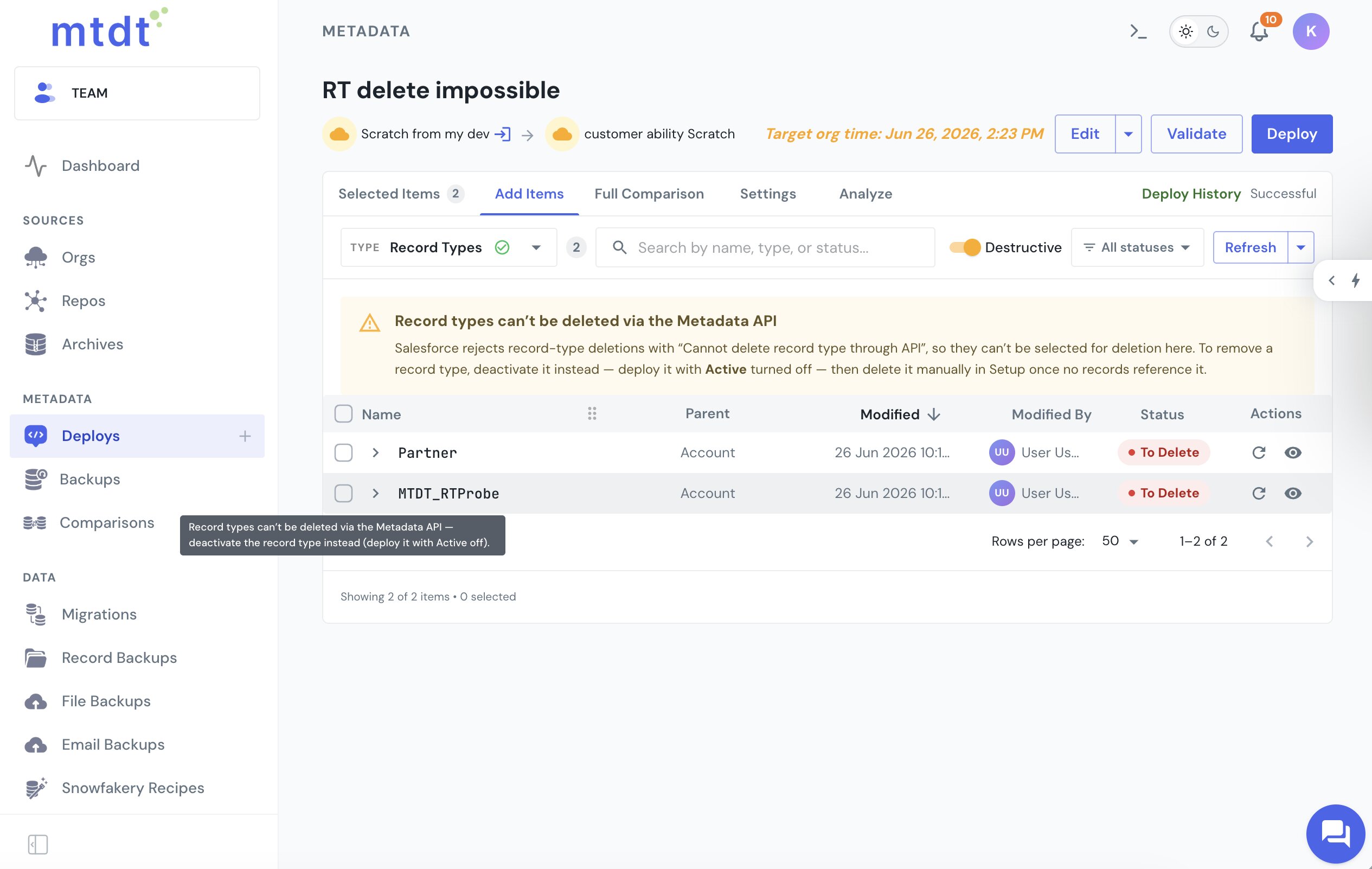Click the Deploy button
This screenshot has width=1372, height=869.
pos(1292,134)
